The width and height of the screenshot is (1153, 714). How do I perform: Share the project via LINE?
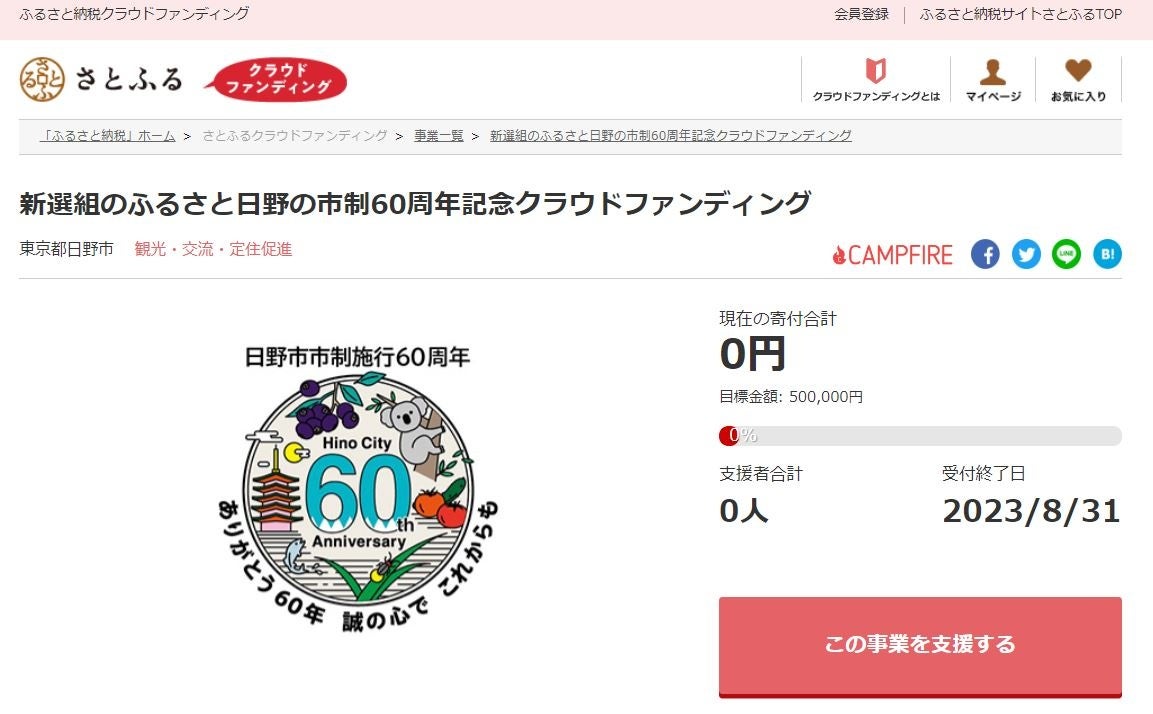click(1066, 254)
